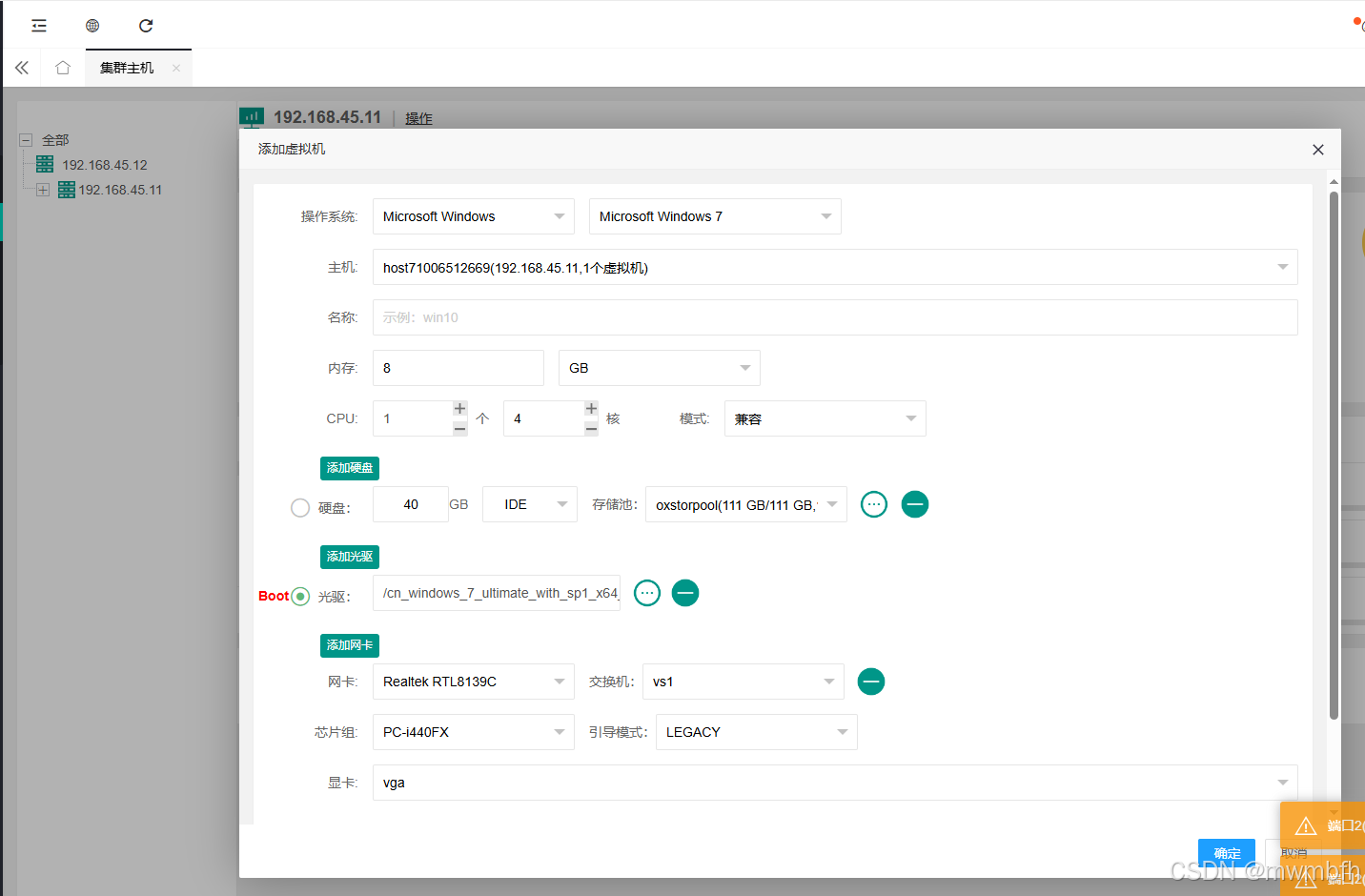Open the IDE disk bus dropdown

click(530, 504)
